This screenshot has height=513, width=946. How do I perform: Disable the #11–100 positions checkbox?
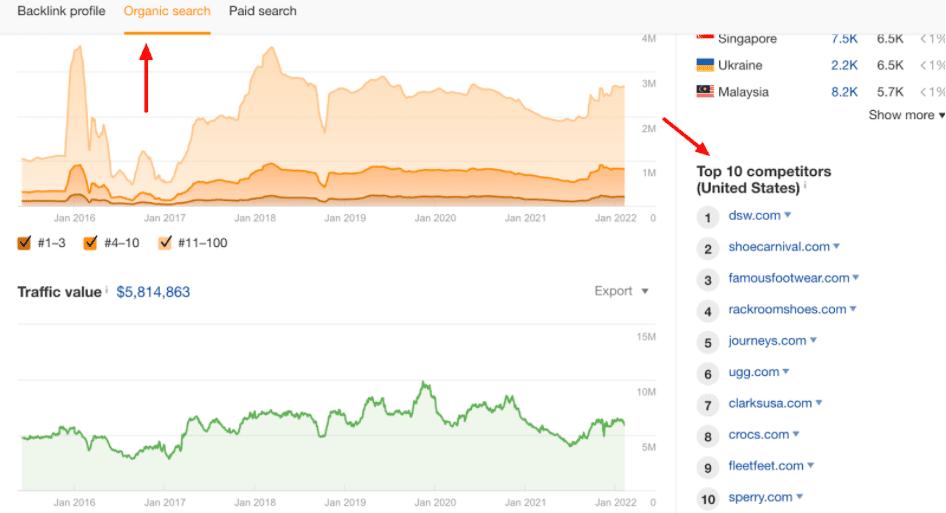165,243
